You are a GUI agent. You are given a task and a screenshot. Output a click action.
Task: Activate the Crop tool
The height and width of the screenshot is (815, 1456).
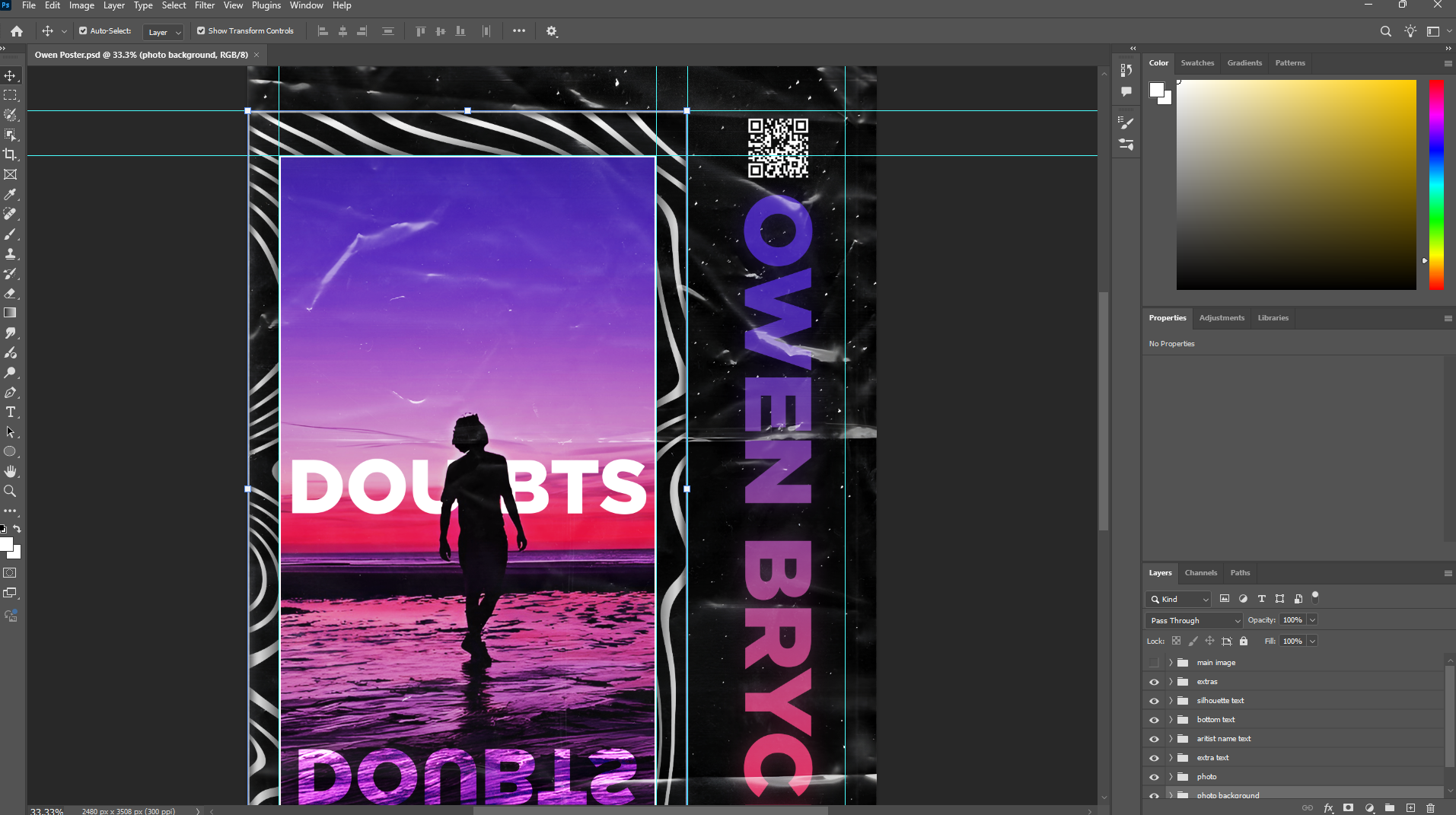[11, 154]
